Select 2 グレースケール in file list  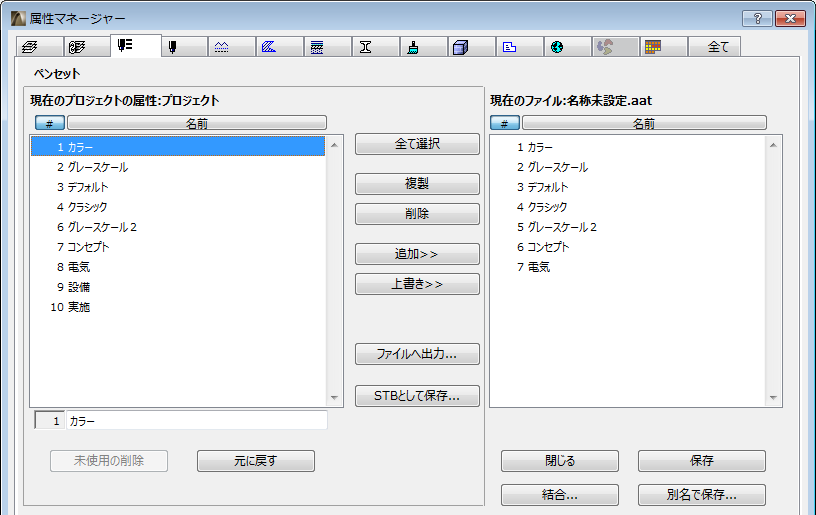click(628, 167)
